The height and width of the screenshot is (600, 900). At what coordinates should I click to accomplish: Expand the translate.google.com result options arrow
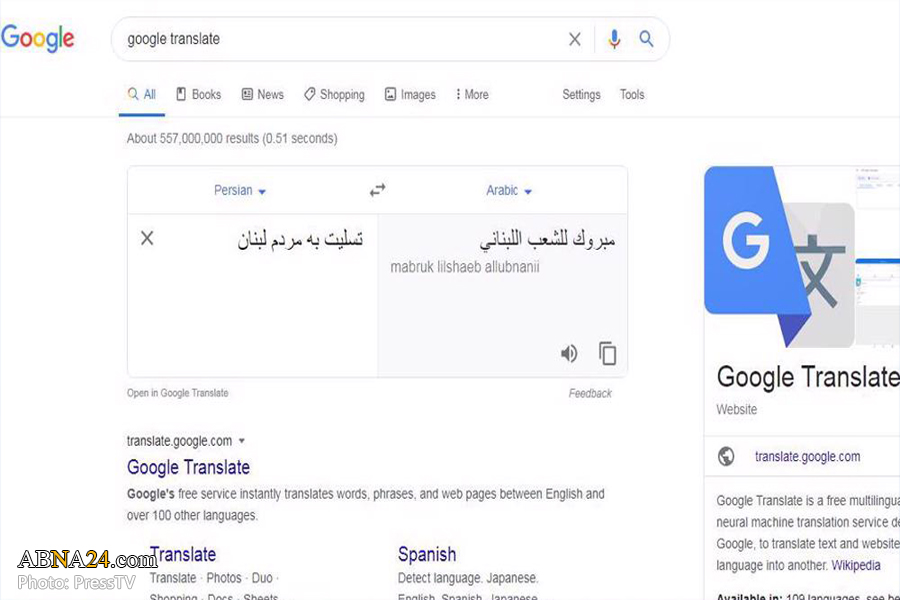(x=243, y=440)
